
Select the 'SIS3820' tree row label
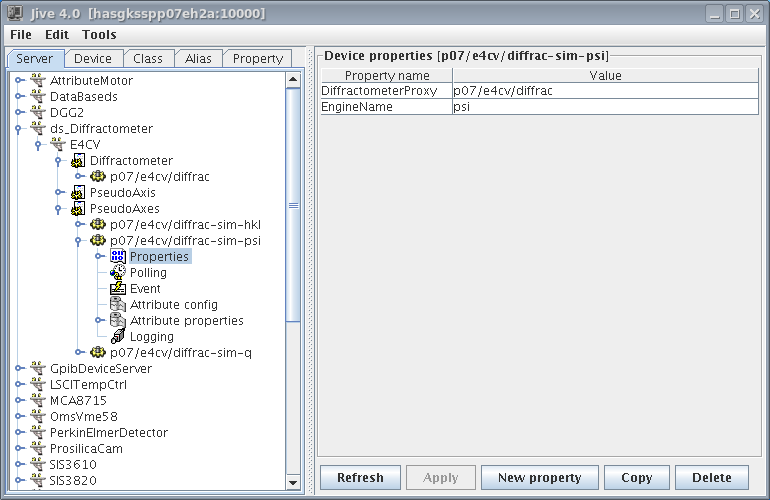point(73,480)
